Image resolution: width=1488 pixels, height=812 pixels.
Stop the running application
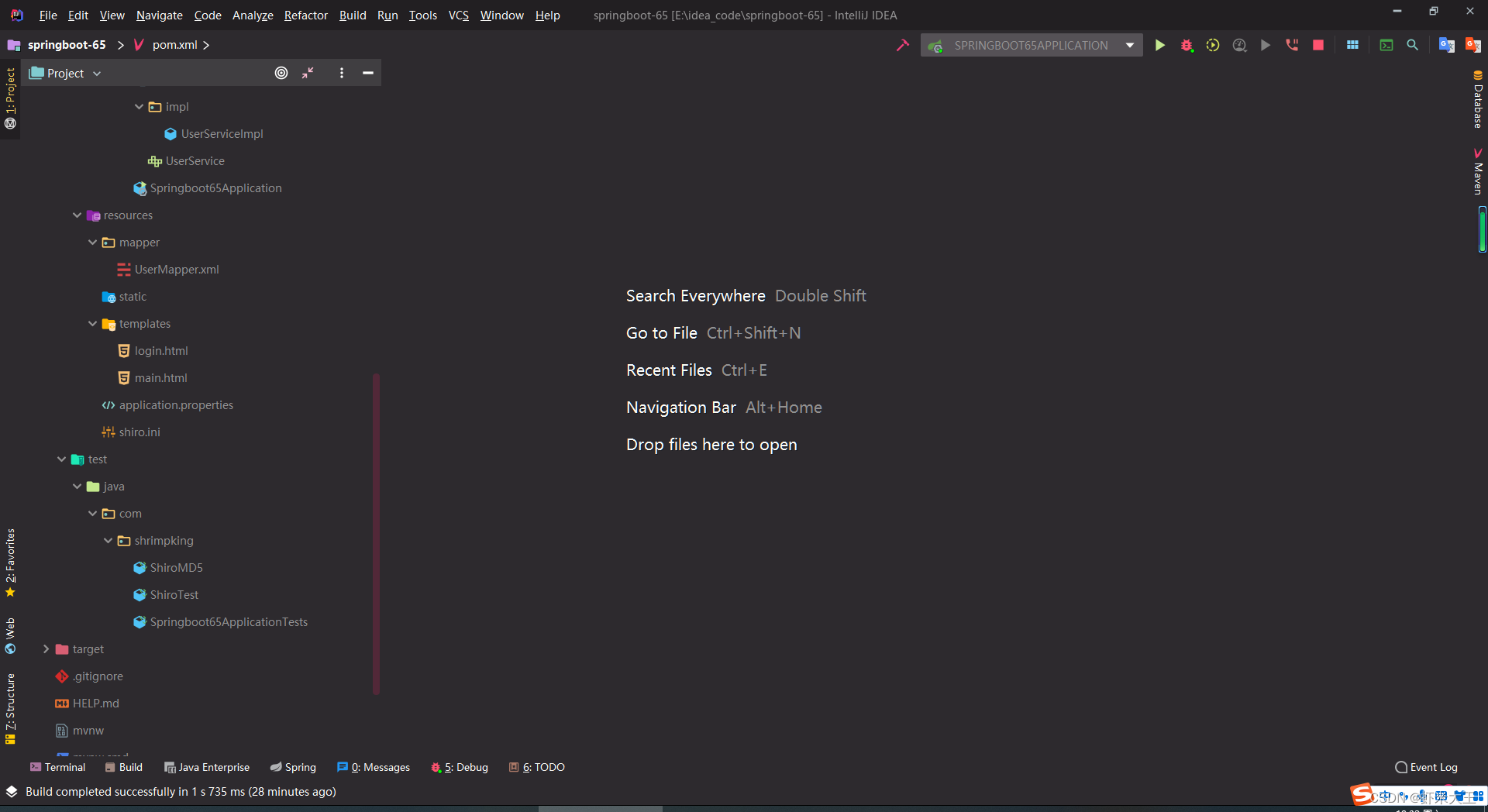tap(1317, 45)
